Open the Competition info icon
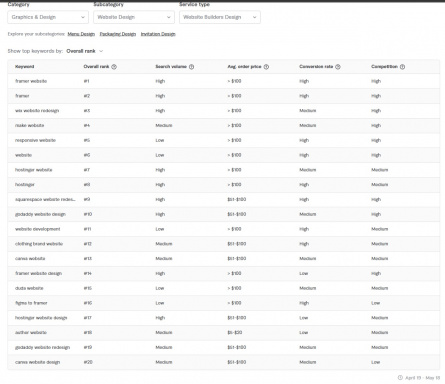This screenshot has height=384, width=445. (x=402, y=67)
